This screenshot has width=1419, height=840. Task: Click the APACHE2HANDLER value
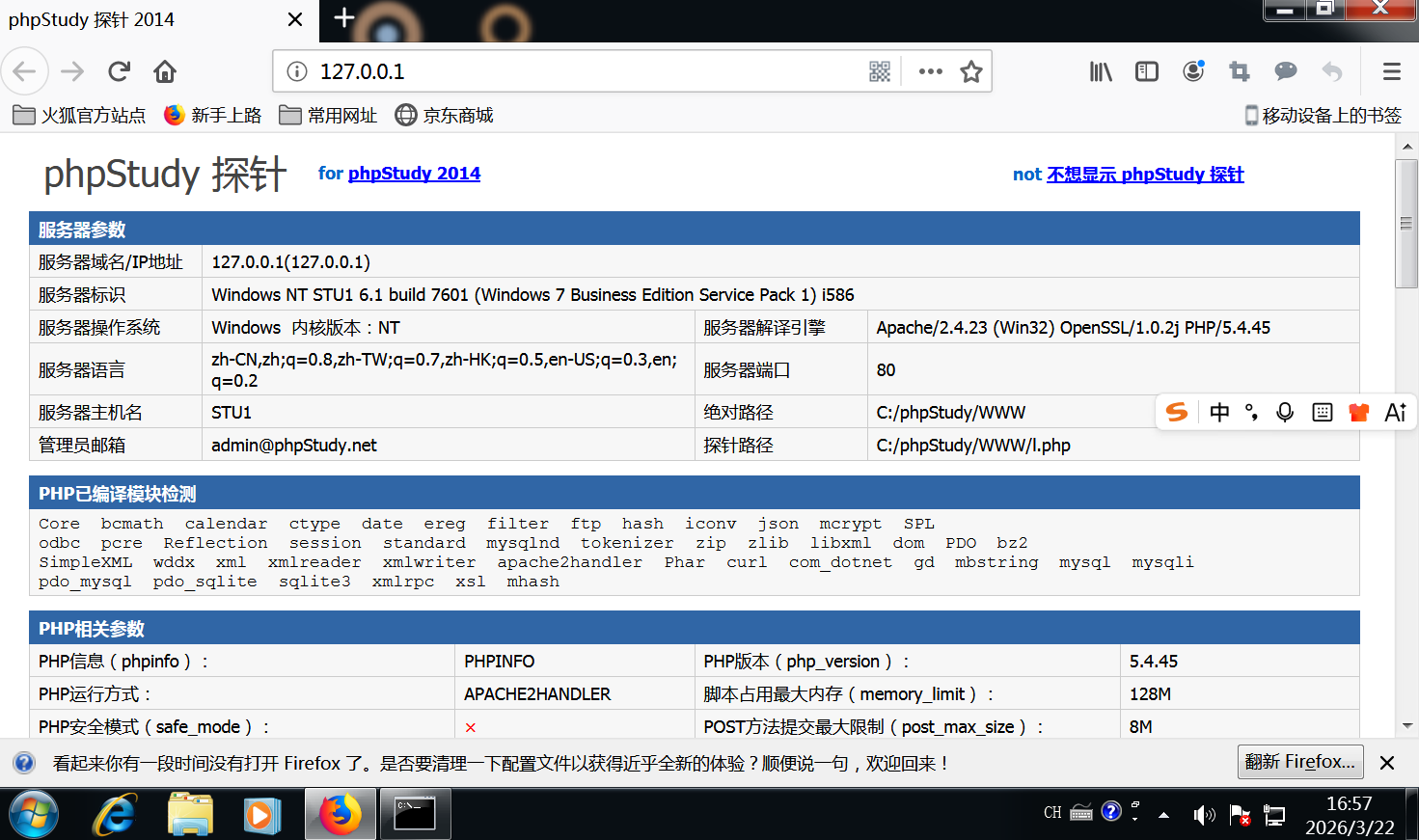(x=537, y=694)
